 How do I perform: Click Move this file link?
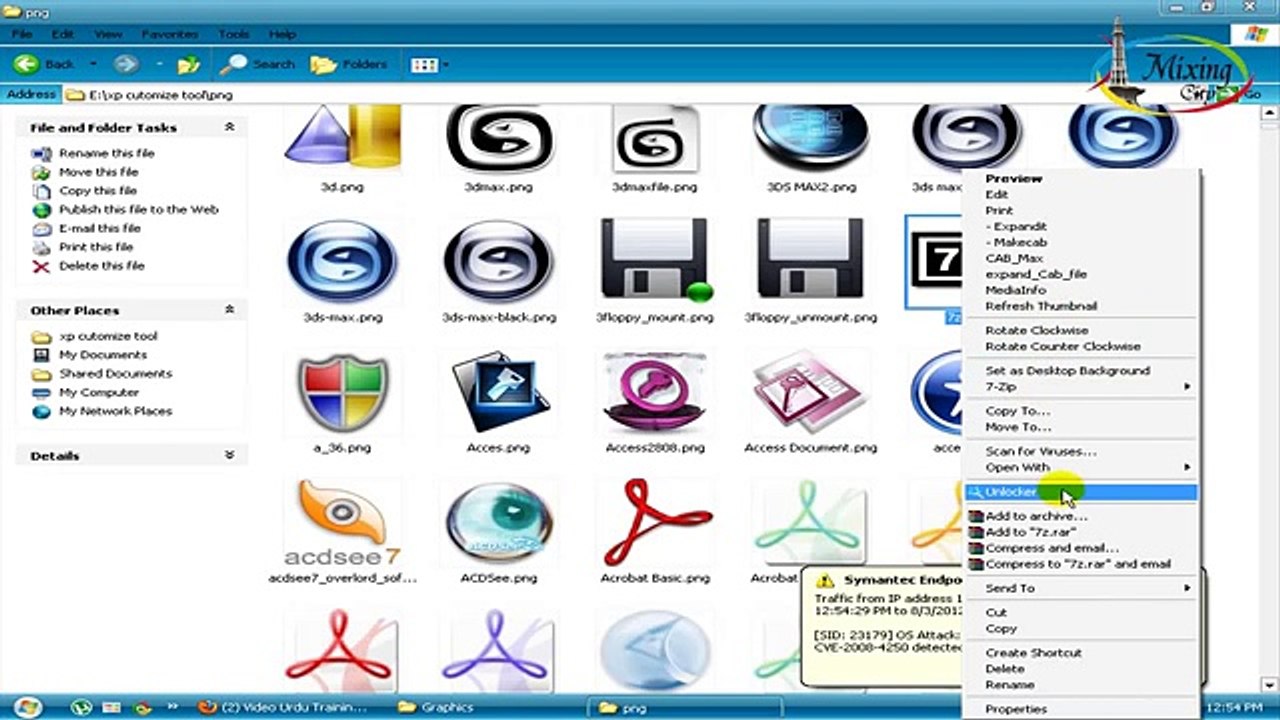[98, 172]
